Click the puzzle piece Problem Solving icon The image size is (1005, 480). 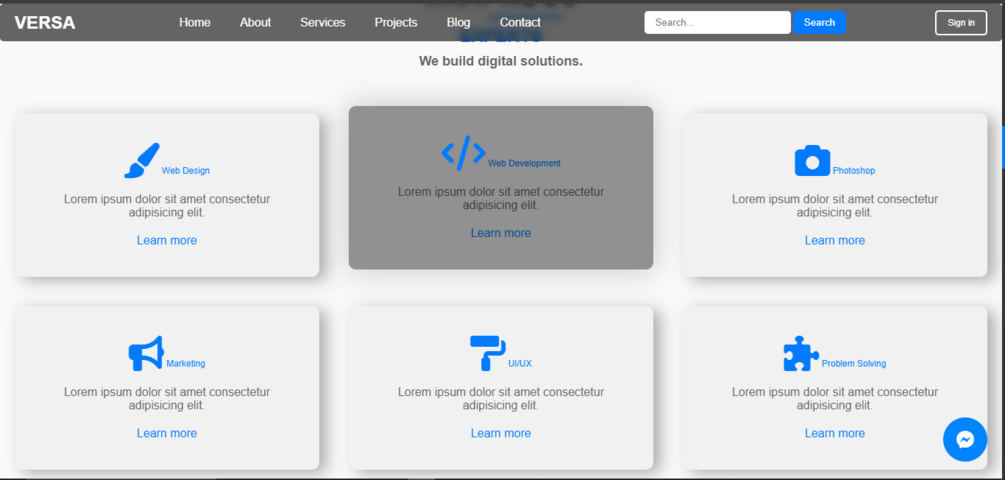pyautogui.click(x=801, y=353)
